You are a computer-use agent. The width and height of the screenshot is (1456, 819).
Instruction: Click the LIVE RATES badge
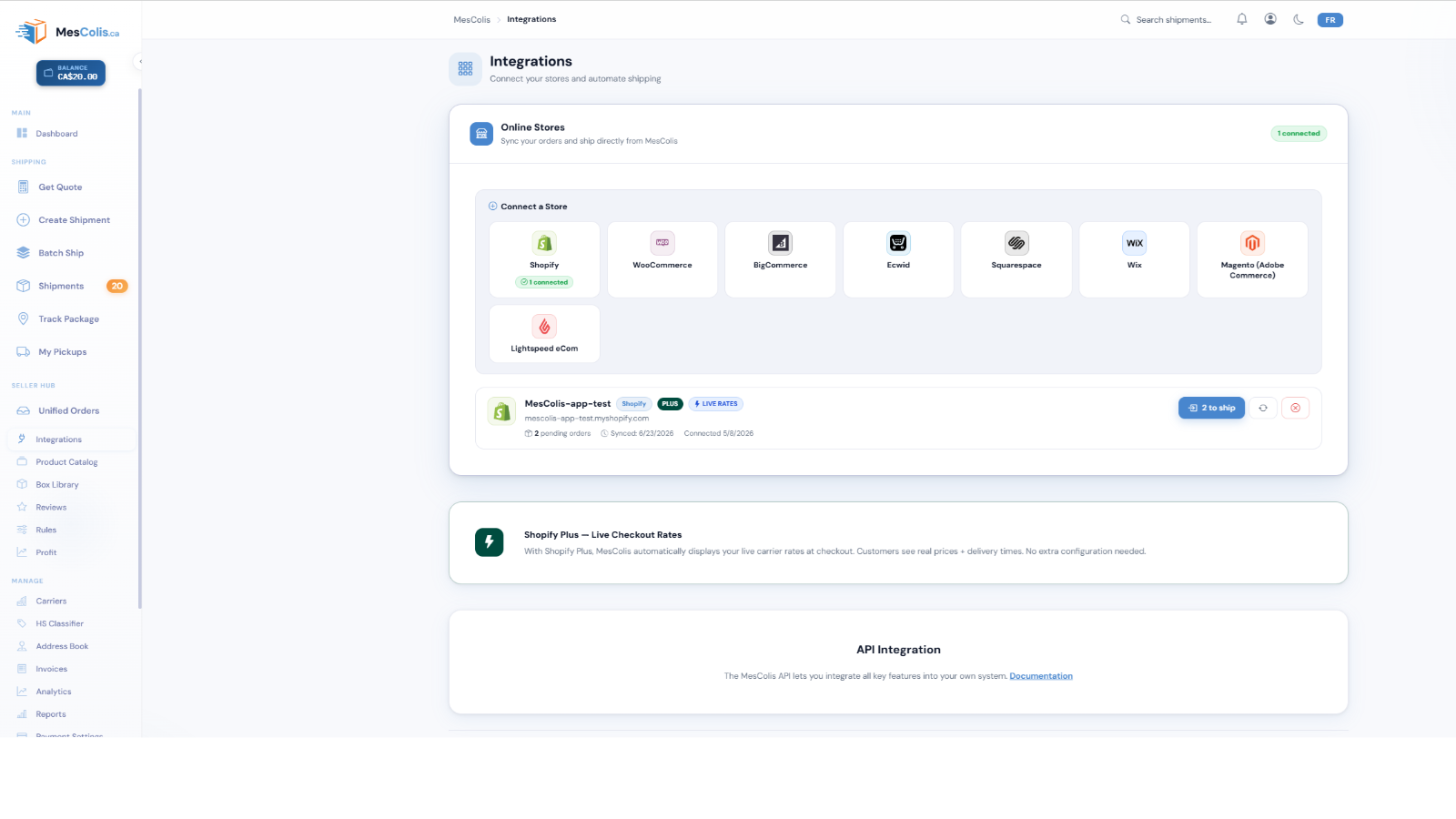point(716,404)
